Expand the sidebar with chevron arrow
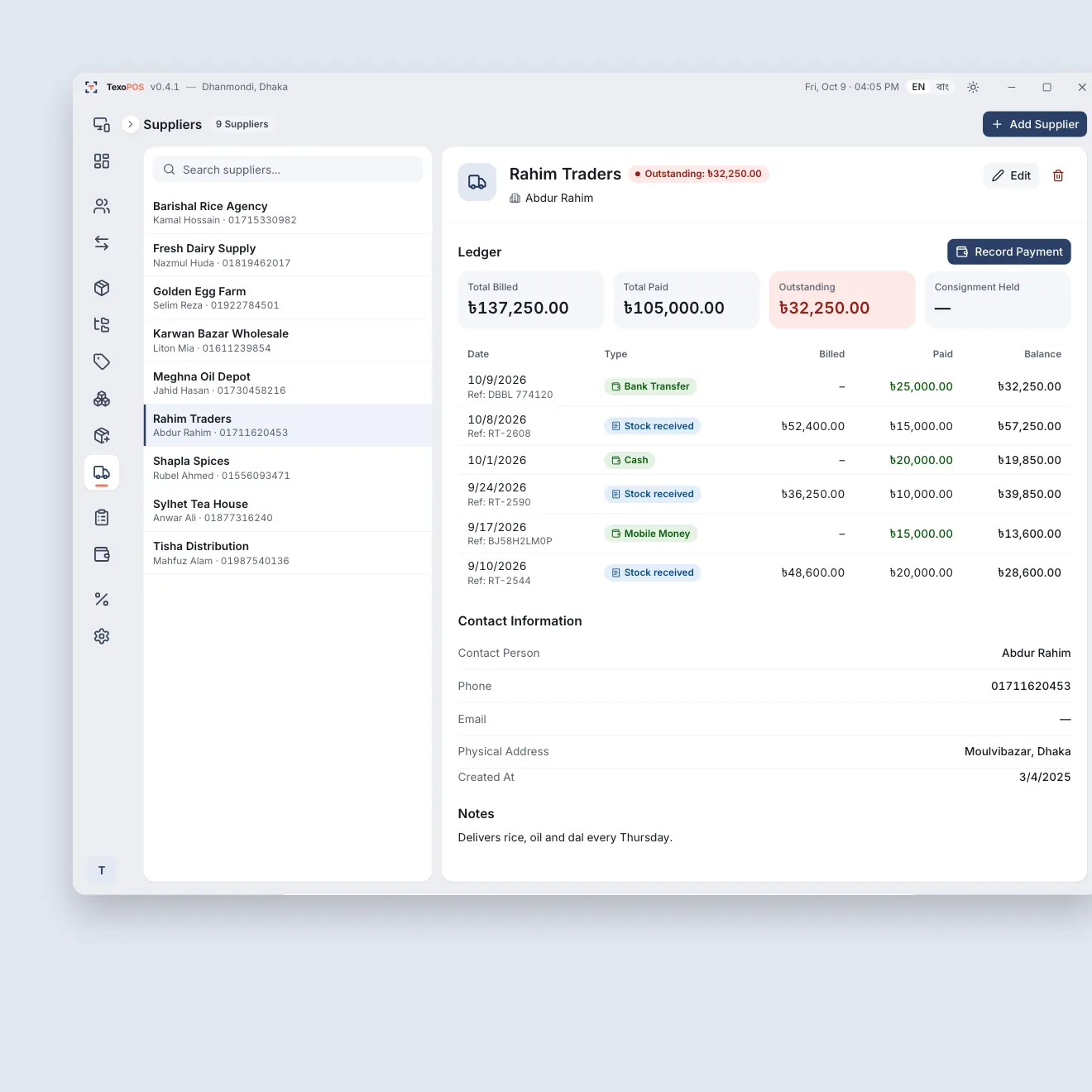The width and height of the screenshot is (1092, 1092). coord(130,124)
